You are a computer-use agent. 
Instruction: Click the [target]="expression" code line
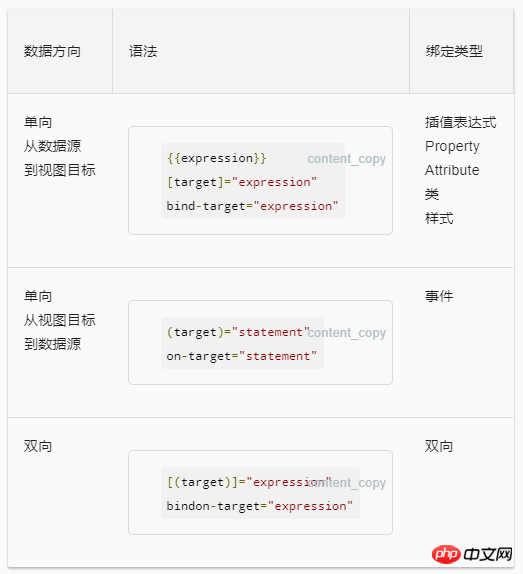coord(242,182)
